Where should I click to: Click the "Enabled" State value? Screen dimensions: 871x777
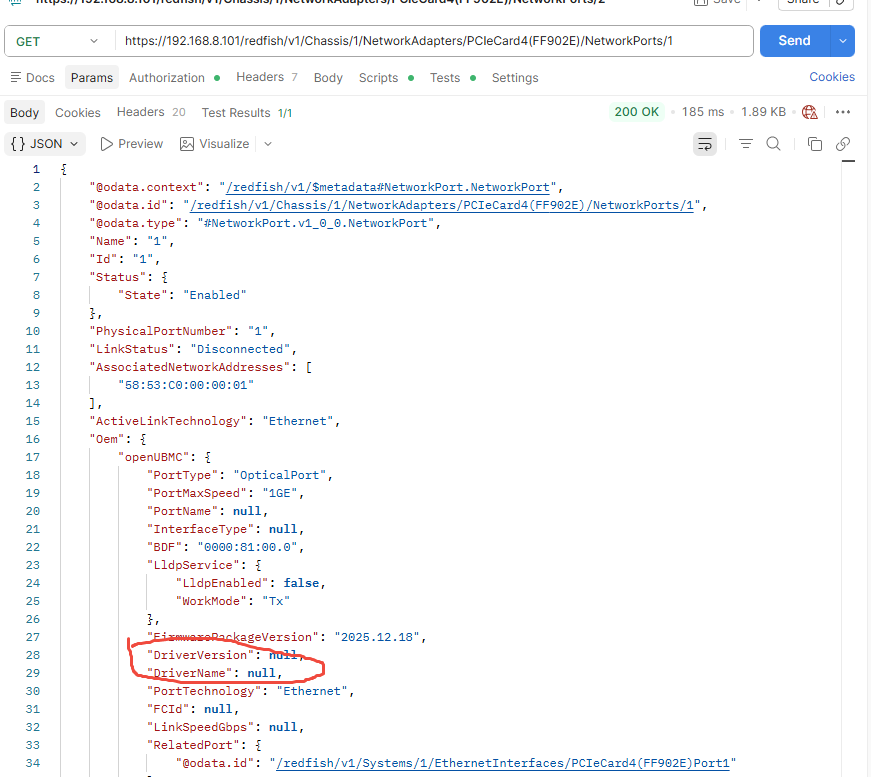214,295
